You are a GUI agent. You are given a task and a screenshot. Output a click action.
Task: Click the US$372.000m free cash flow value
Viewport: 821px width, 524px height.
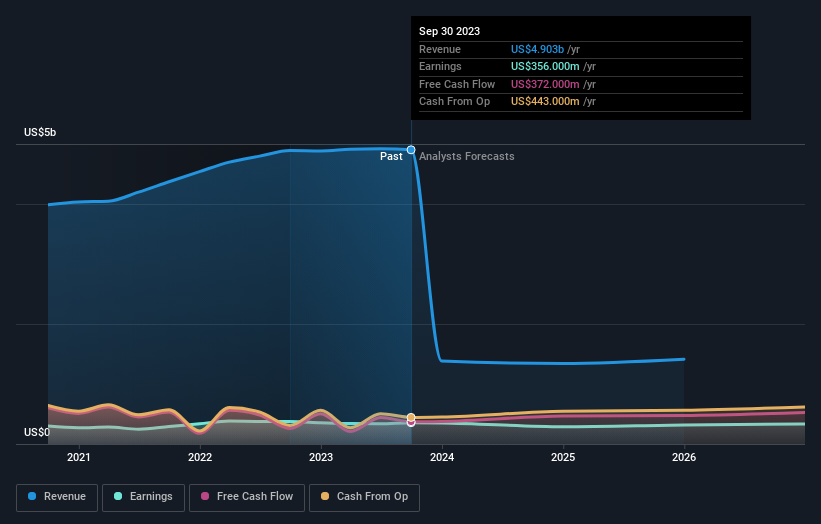click(545, 84)
